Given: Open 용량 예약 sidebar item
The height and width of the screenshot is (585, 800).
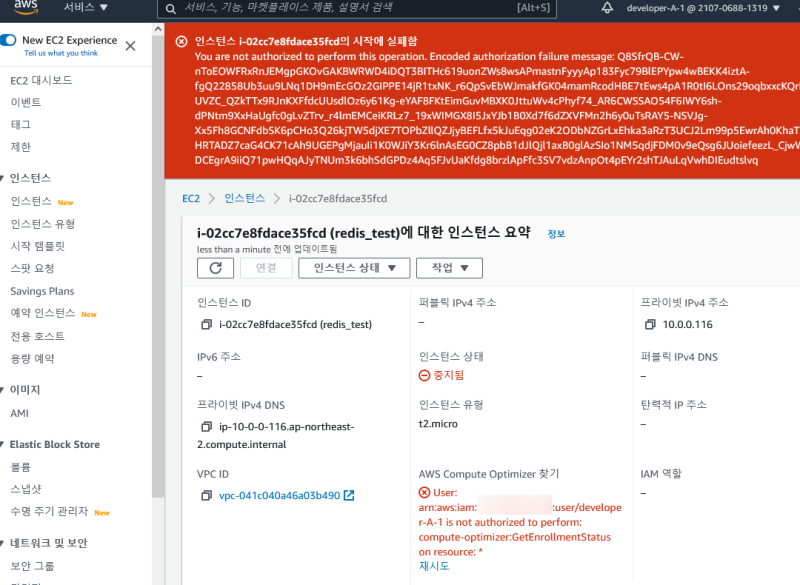Looking at the screenshot, I should coord(32,359).
